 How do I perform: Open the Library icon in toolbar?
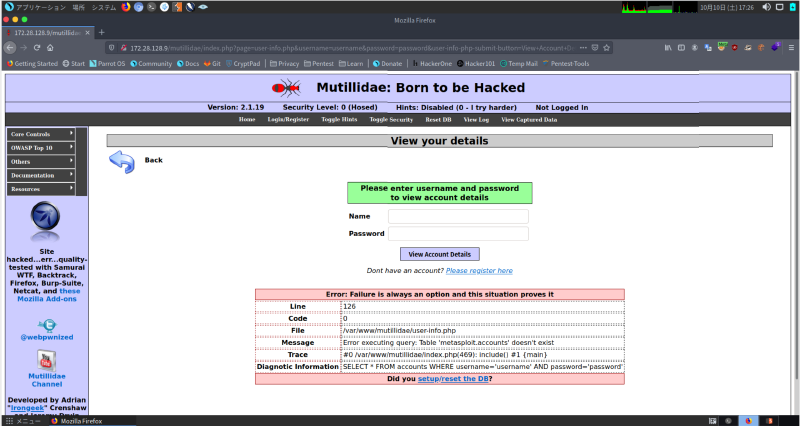point(669,48)
